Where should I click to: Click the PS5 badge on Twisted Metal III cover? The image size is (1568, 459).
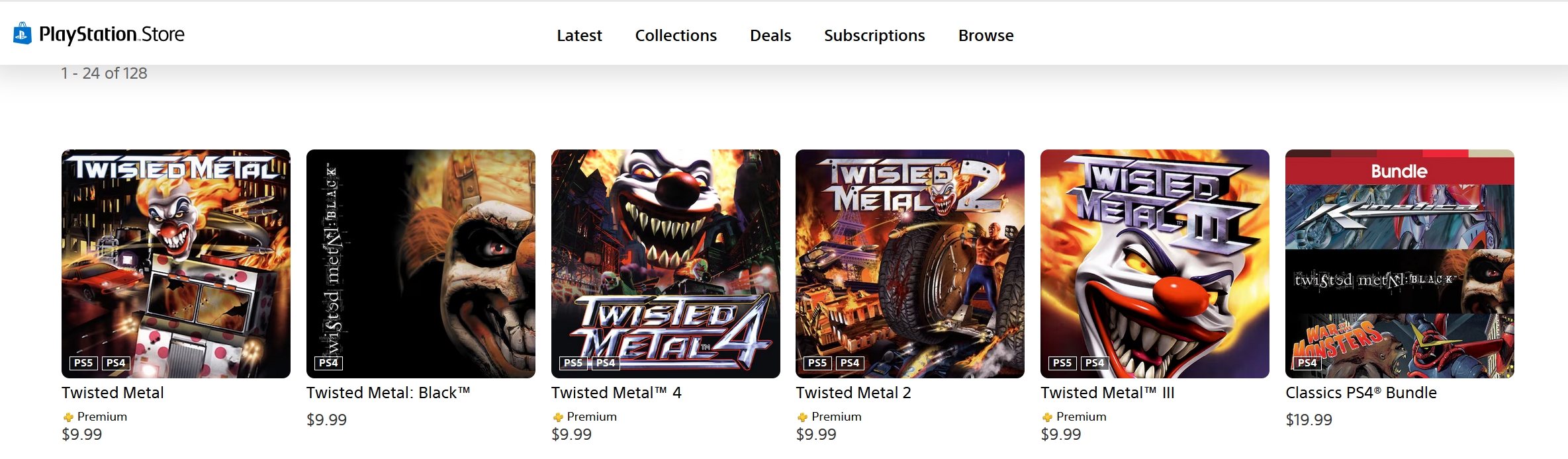(x=1062, y=363)
